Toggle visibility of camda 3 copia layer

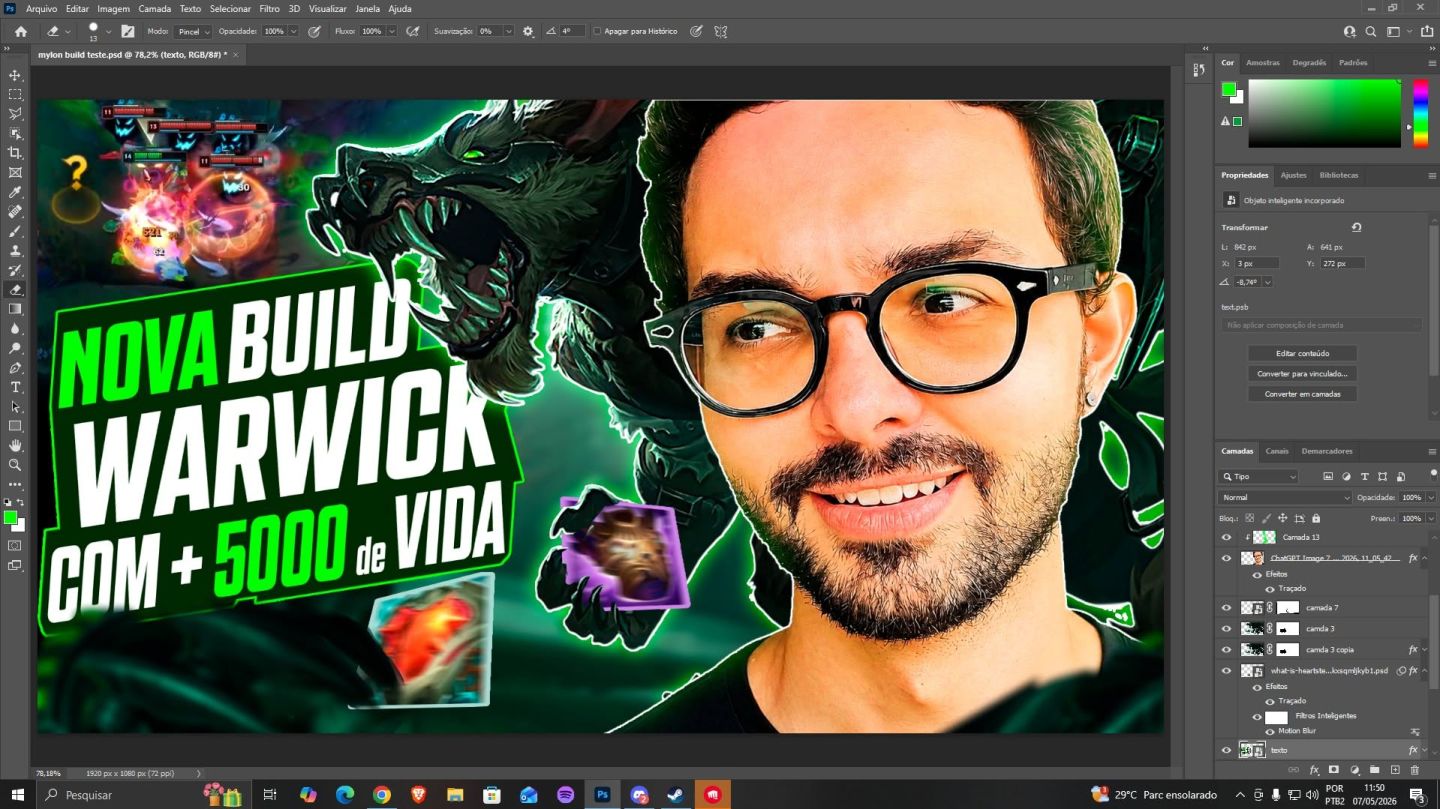click(1226, 649)
